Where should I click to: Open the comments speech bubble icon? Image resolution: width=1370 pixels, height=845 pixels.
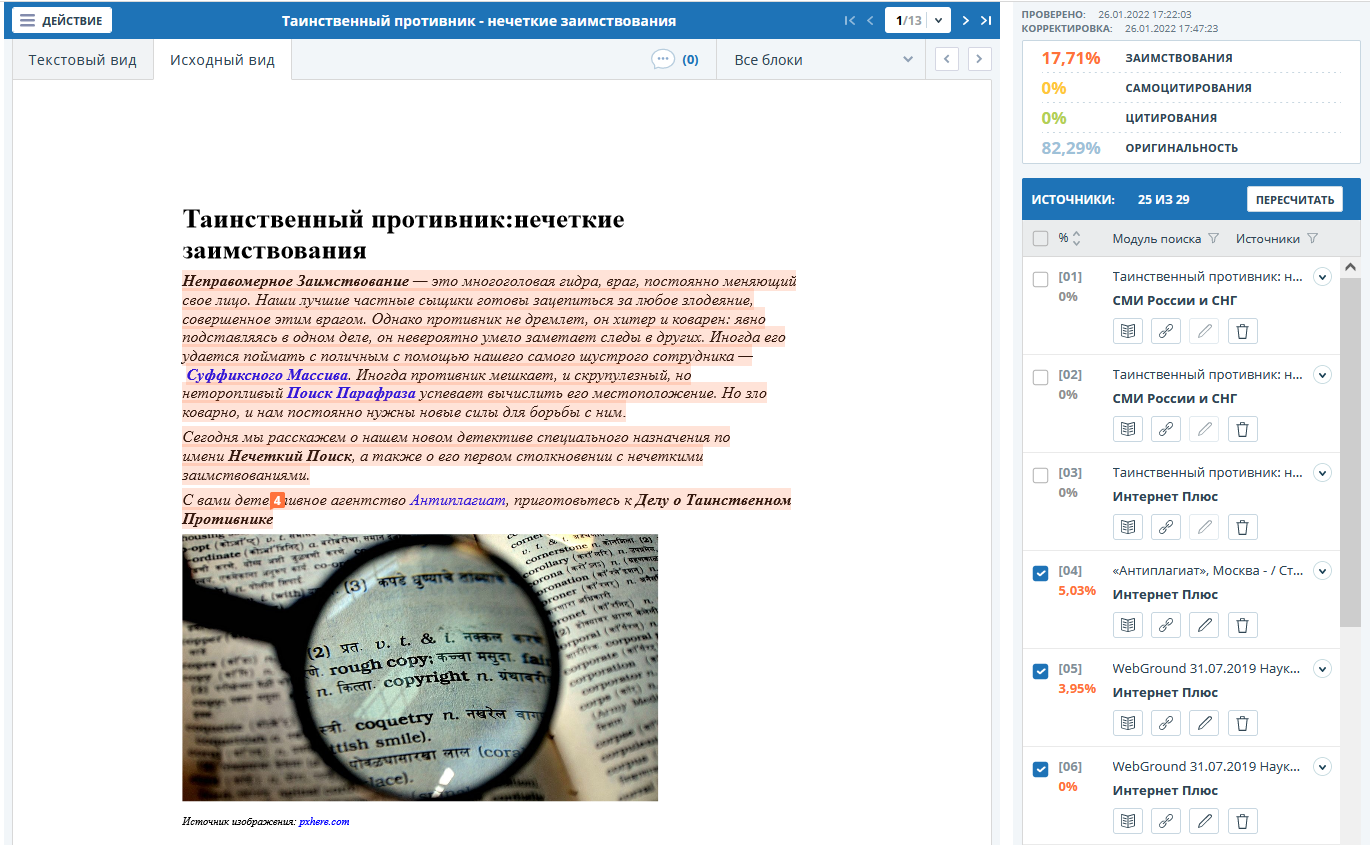pos(662,60)
